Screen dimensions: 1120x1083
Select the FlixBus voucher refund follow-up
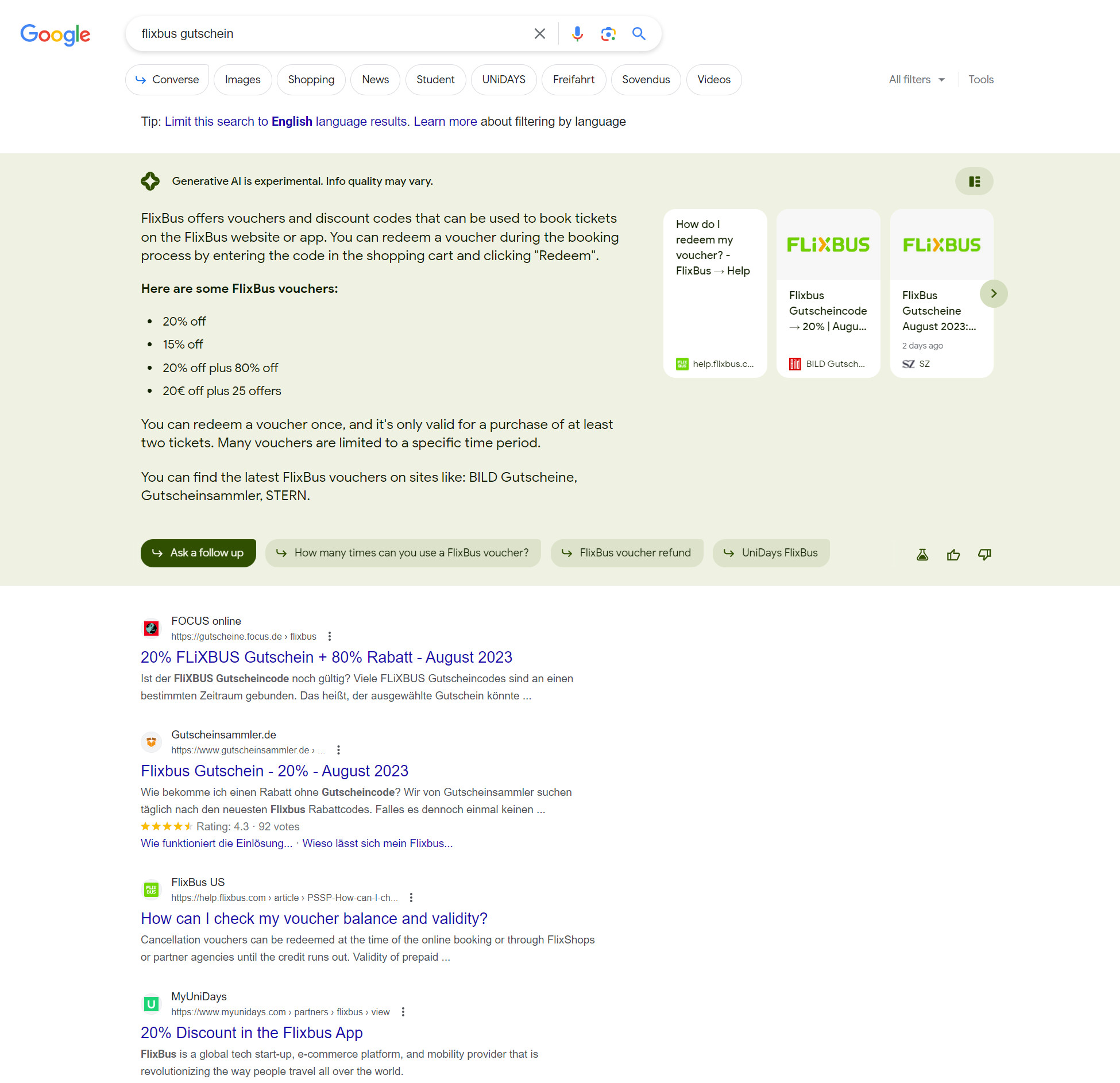pos(627,553)
